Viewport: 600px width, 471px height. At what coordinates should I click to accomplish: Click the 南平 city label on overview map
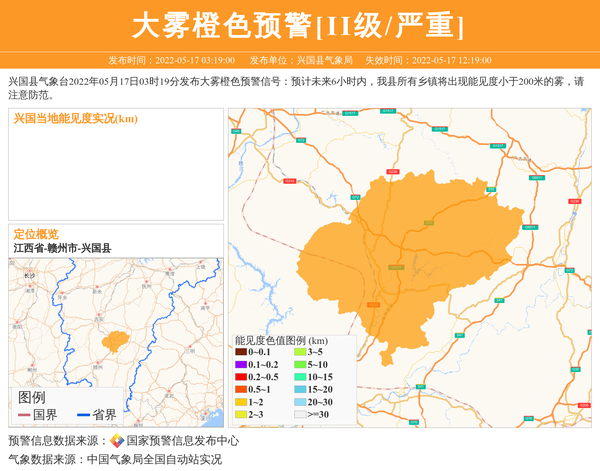coord(205,308)
